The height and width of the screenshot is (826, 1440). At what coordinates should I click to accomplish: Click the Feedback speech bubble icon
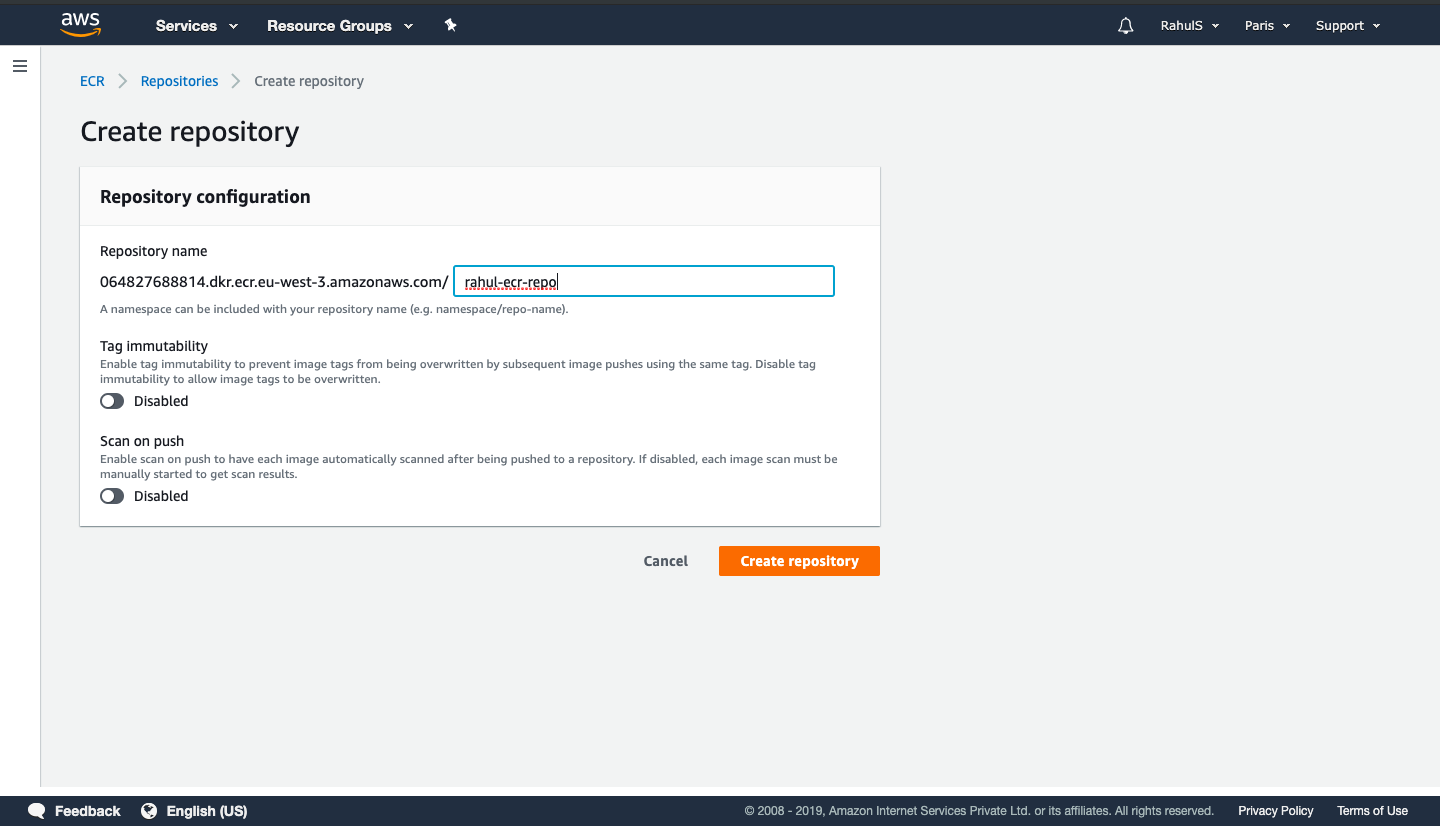click(x=37, y=811)
